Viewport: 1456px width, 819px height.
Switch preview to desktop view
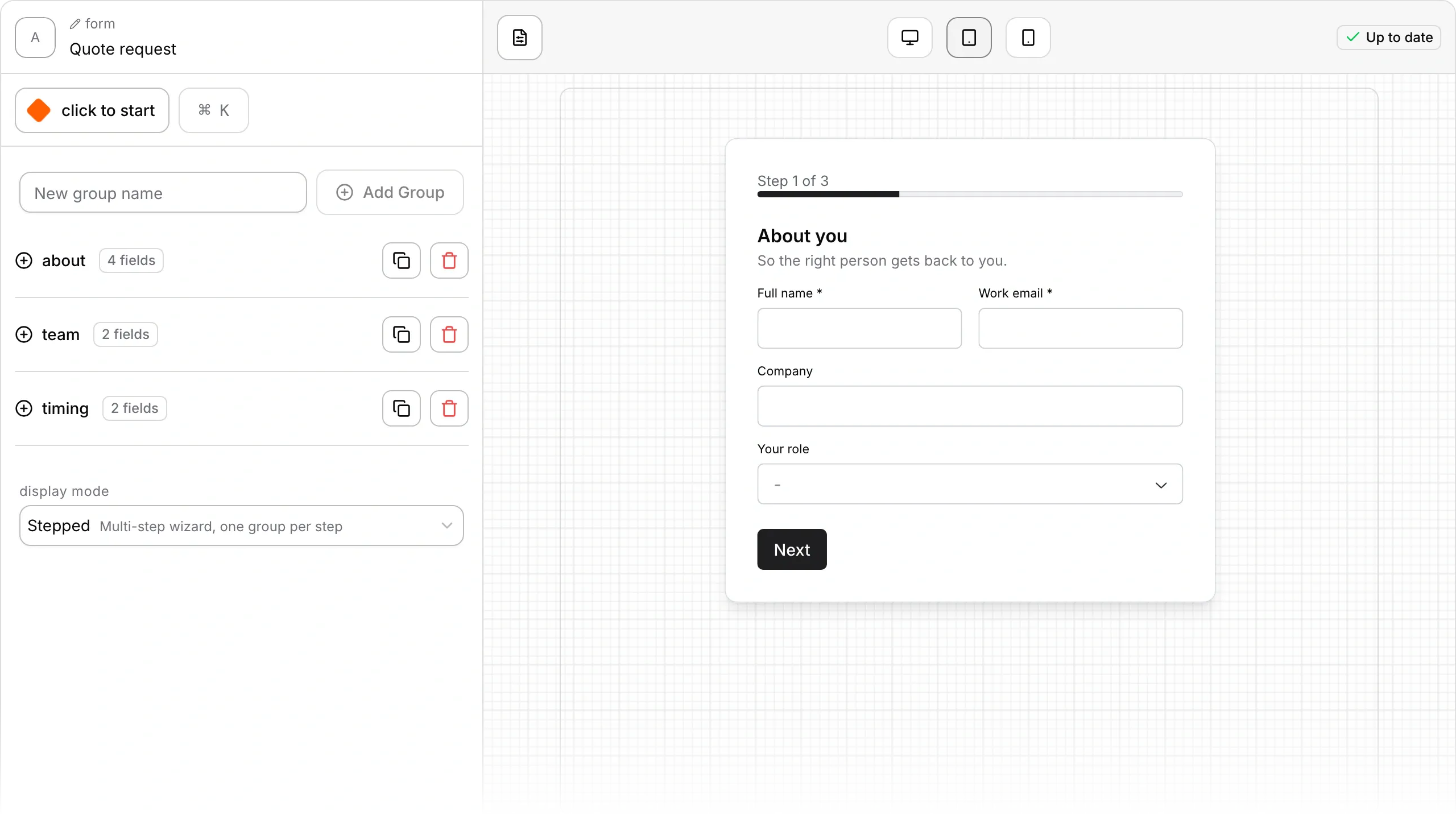(909, 38)
